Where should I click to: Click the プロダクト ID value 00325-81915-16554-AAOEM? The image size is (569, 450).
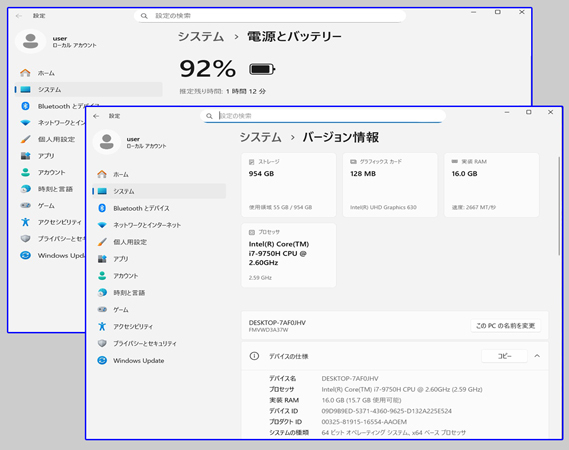pos(364,422)
